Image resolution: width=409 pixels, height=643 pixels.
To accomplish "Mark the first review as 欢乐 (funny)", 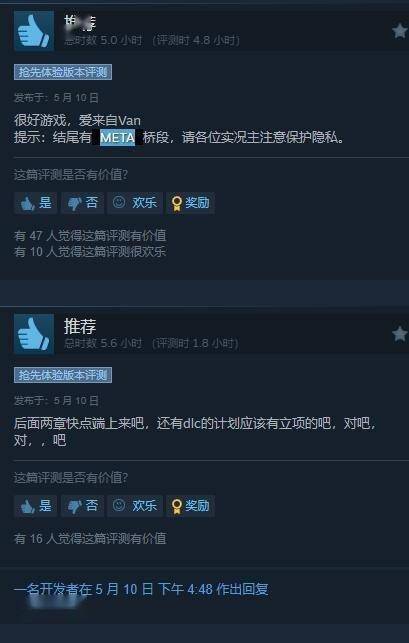I will (x=135, y=203).
